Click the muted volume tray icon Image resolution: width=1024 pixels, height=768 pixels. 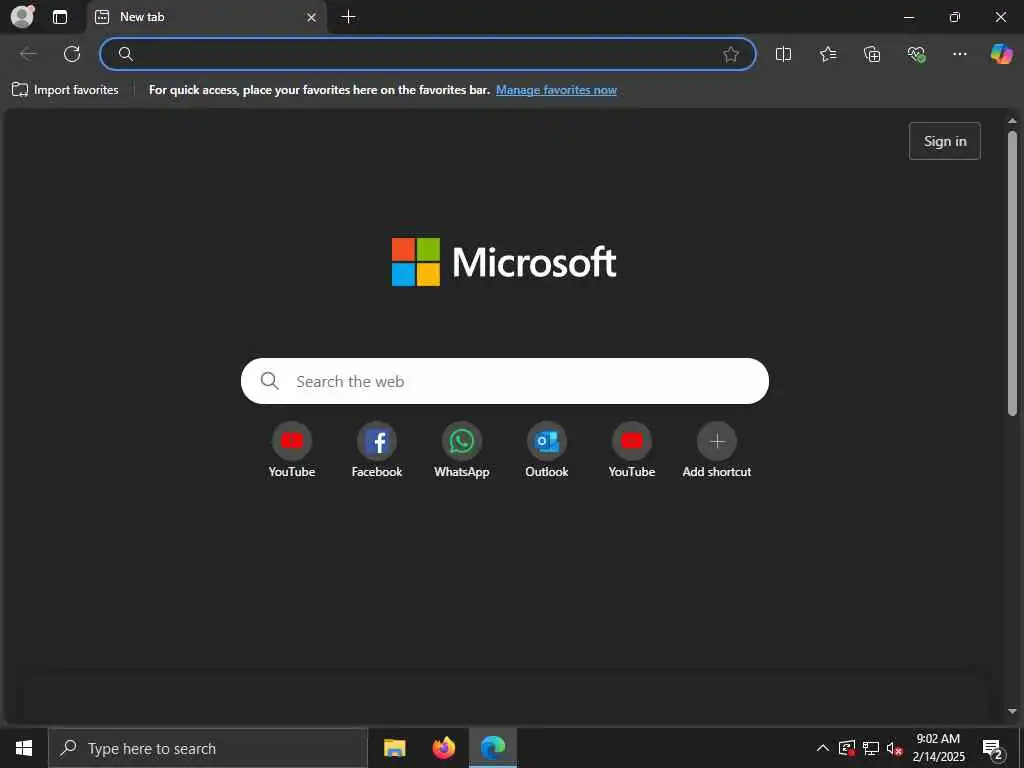point(894,748)
